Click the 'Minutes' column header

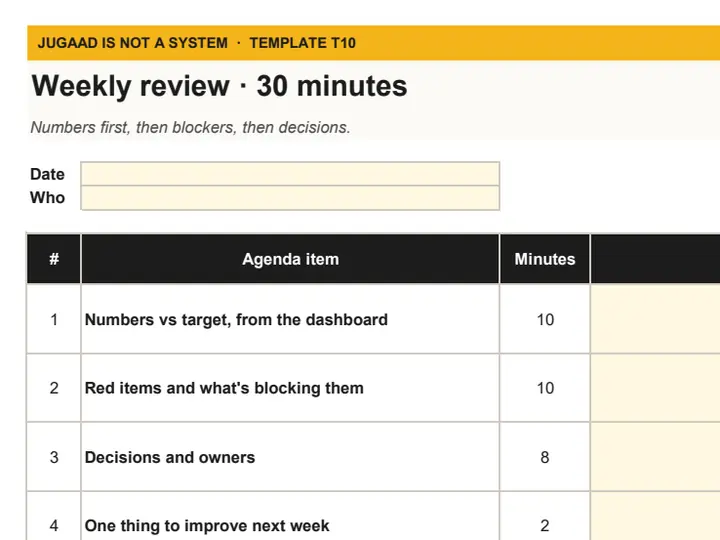[545, 259]
